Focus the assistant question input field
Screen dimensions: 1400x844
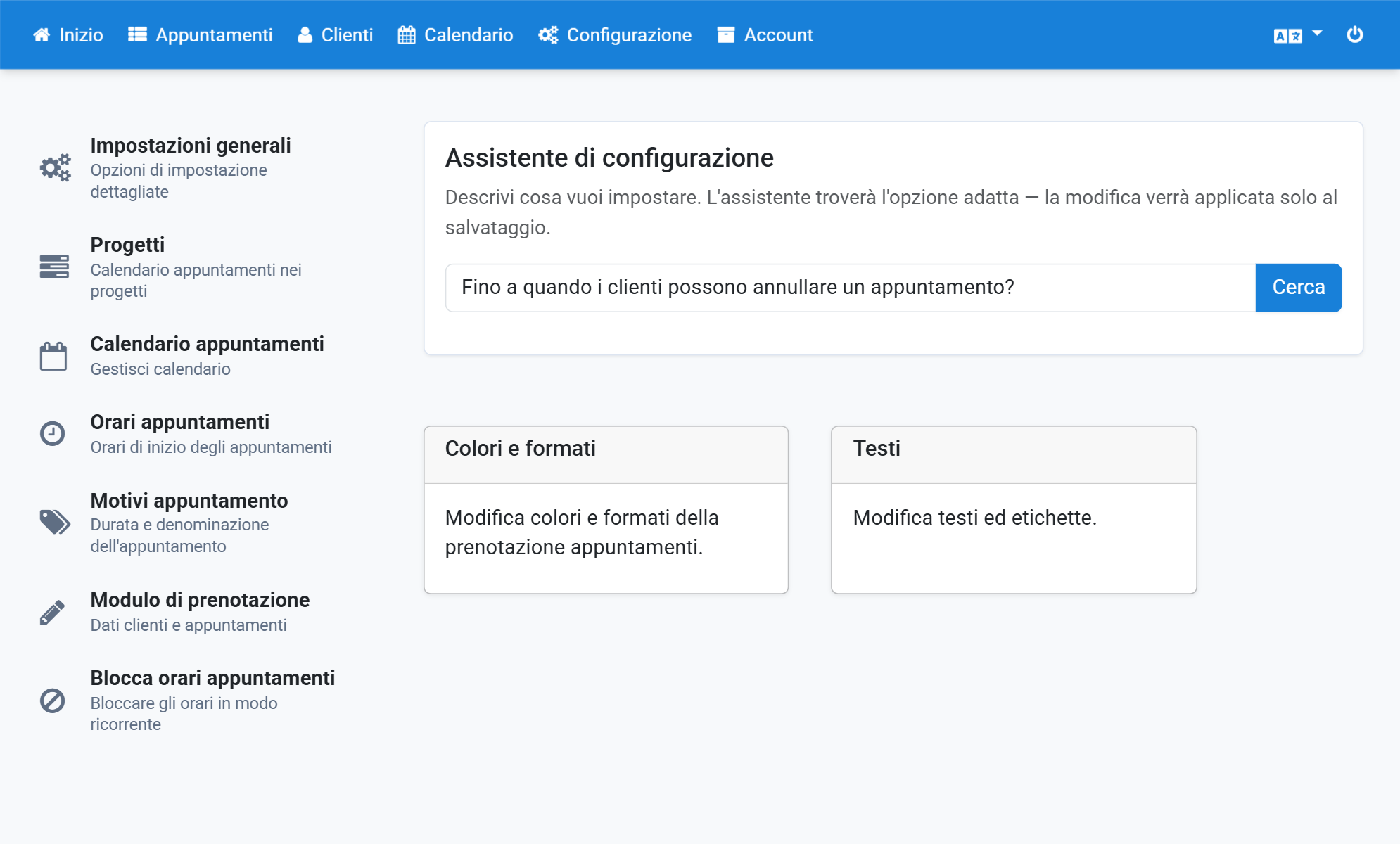click(850, 288)
